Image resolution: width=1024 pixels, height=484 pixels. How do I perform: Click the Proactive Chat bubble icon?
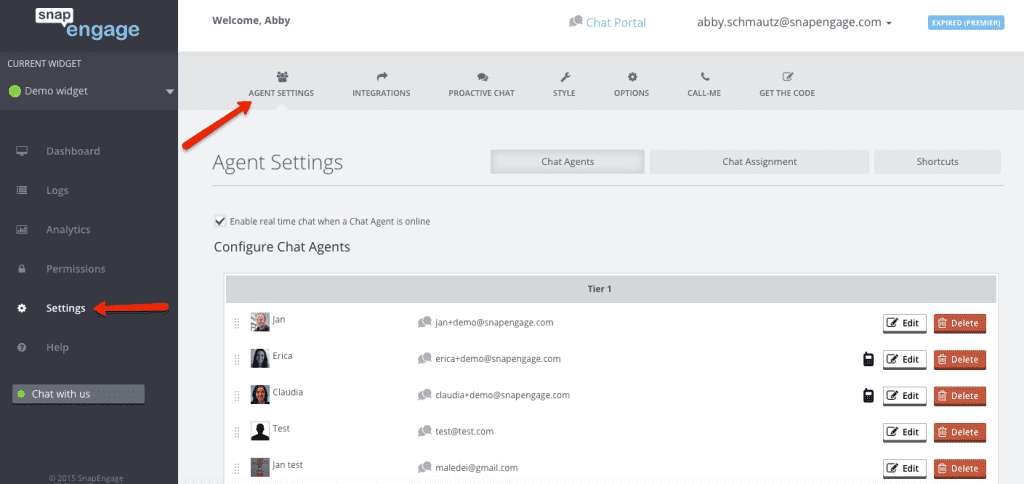point(482,77)
